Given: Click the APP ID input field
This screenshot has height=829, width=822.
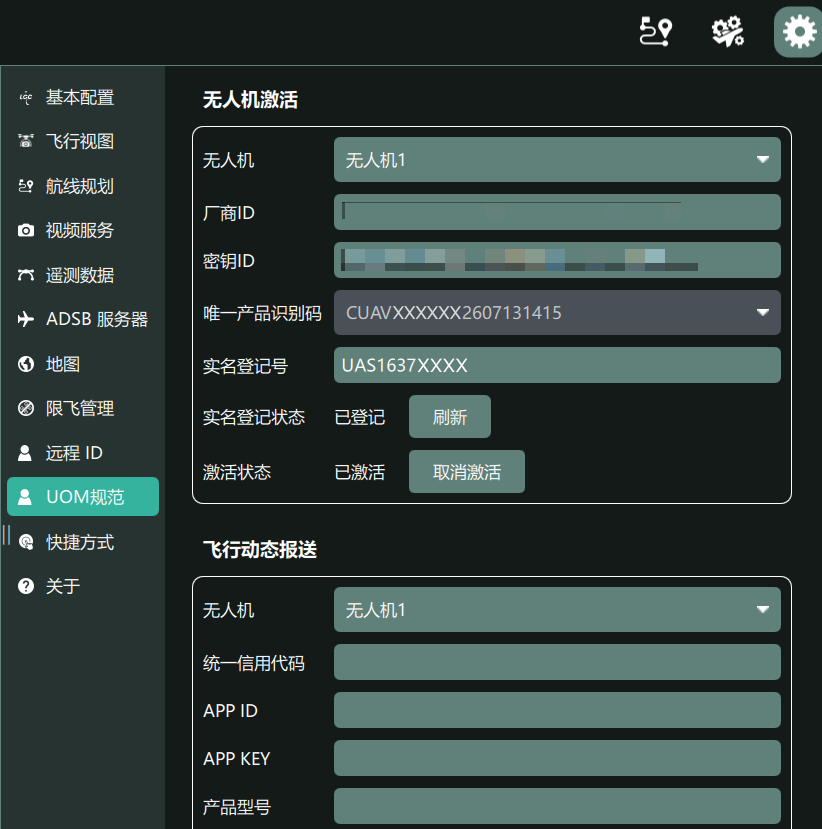Looking at the screenshot, I should click(x=557, y=710).
